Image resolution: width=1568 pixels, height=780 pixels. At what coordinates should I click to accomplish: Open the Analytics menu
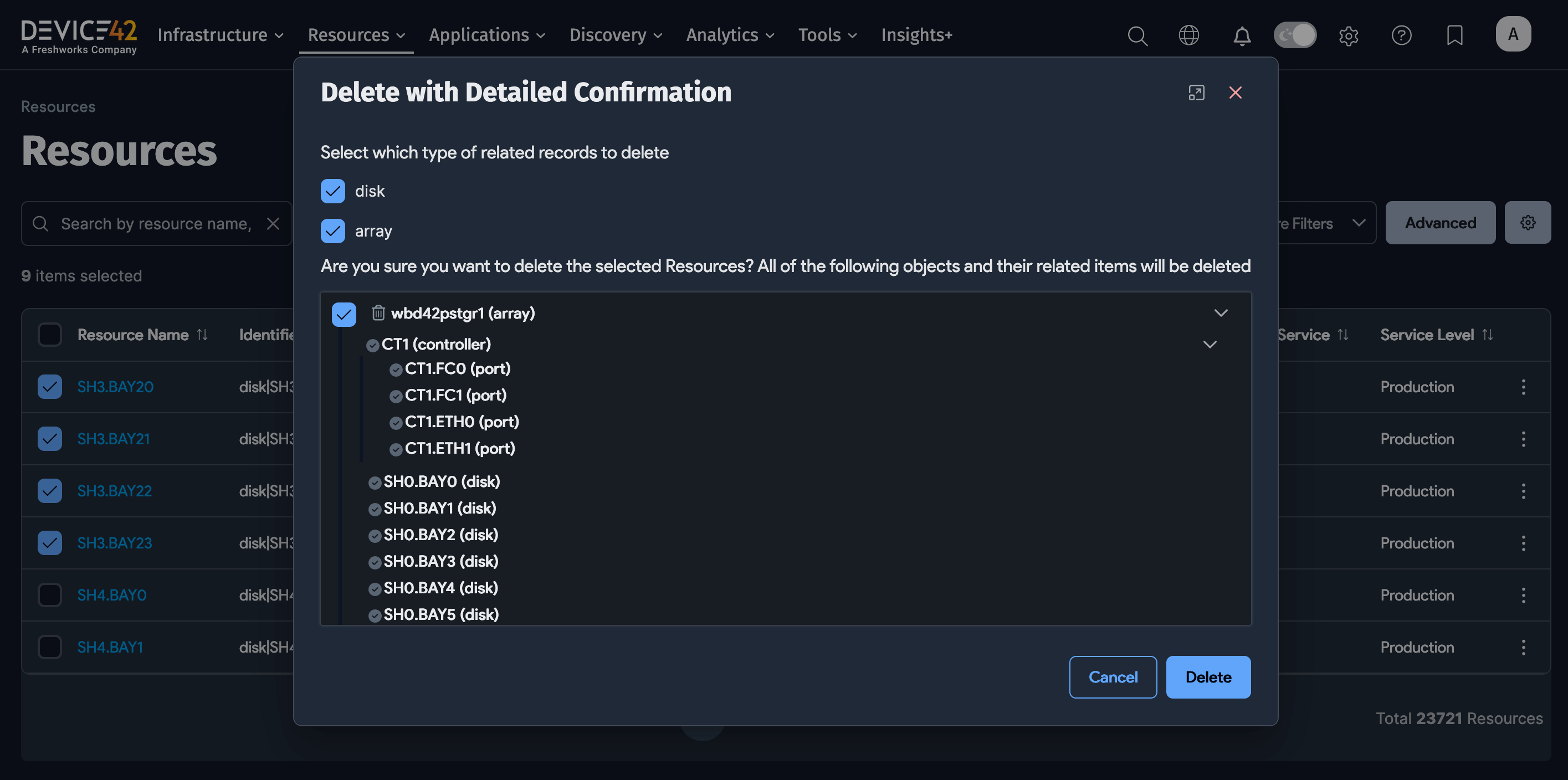(x=729, y=35)
